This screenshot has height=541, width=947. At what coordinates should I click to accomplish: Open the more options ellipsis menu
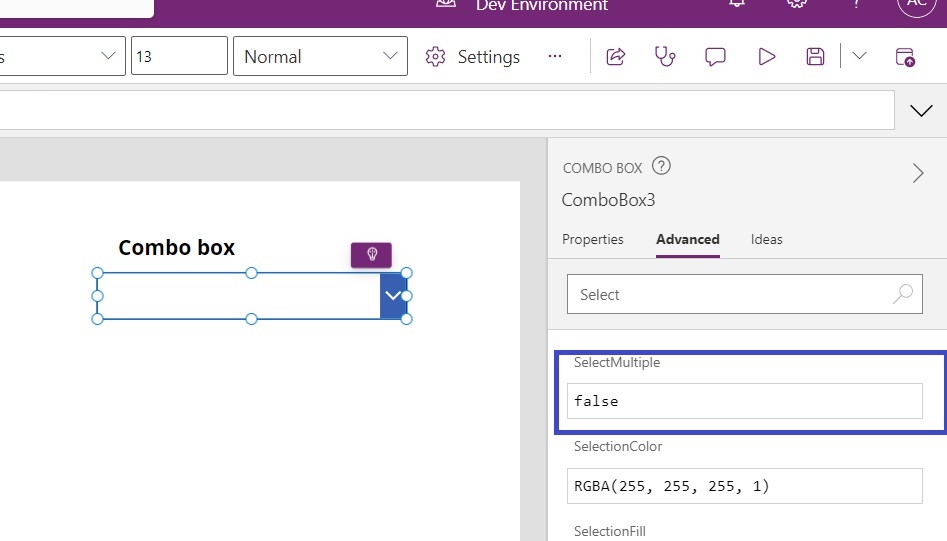[x=555, y=57]
